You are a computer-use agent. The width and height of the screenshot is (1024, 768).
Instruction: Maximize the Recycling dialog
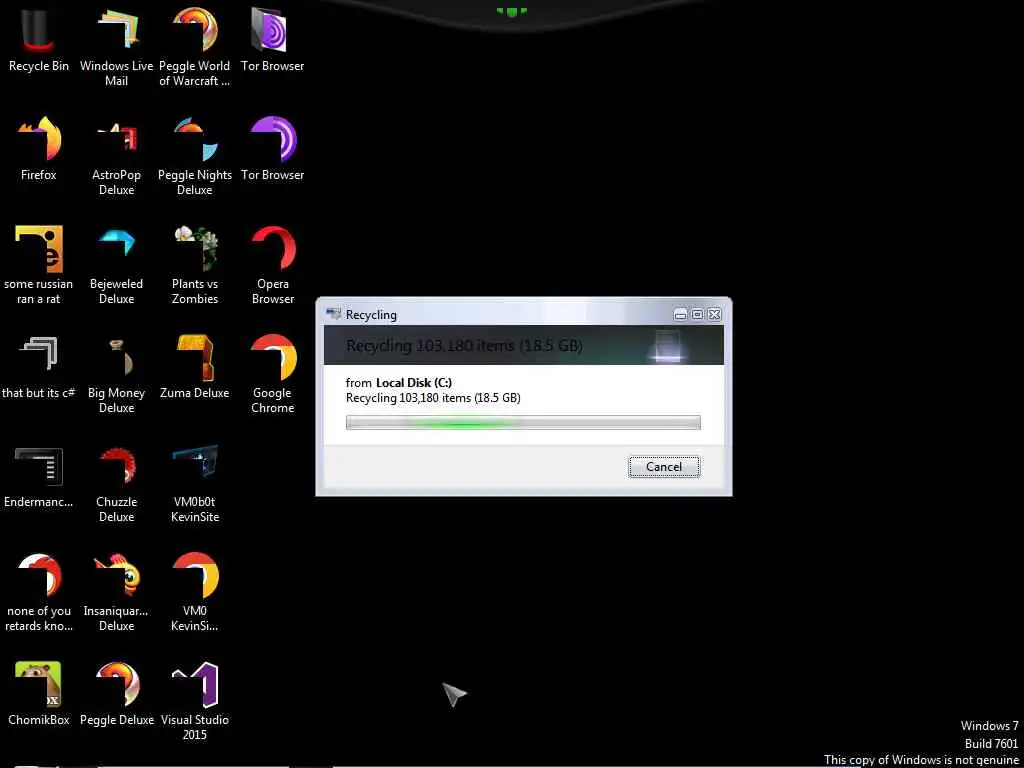coord(697,314)
